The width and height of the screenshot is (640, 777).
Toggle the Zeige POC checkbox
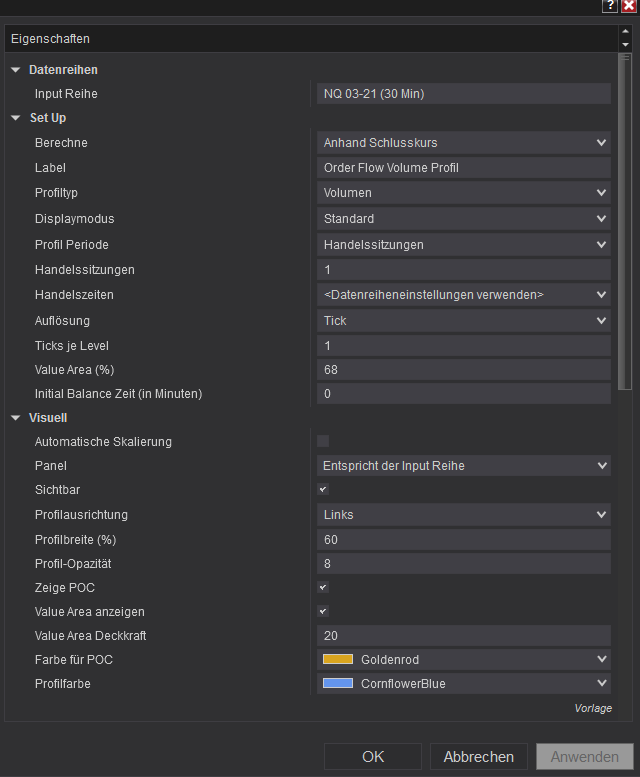click(323, 587)
